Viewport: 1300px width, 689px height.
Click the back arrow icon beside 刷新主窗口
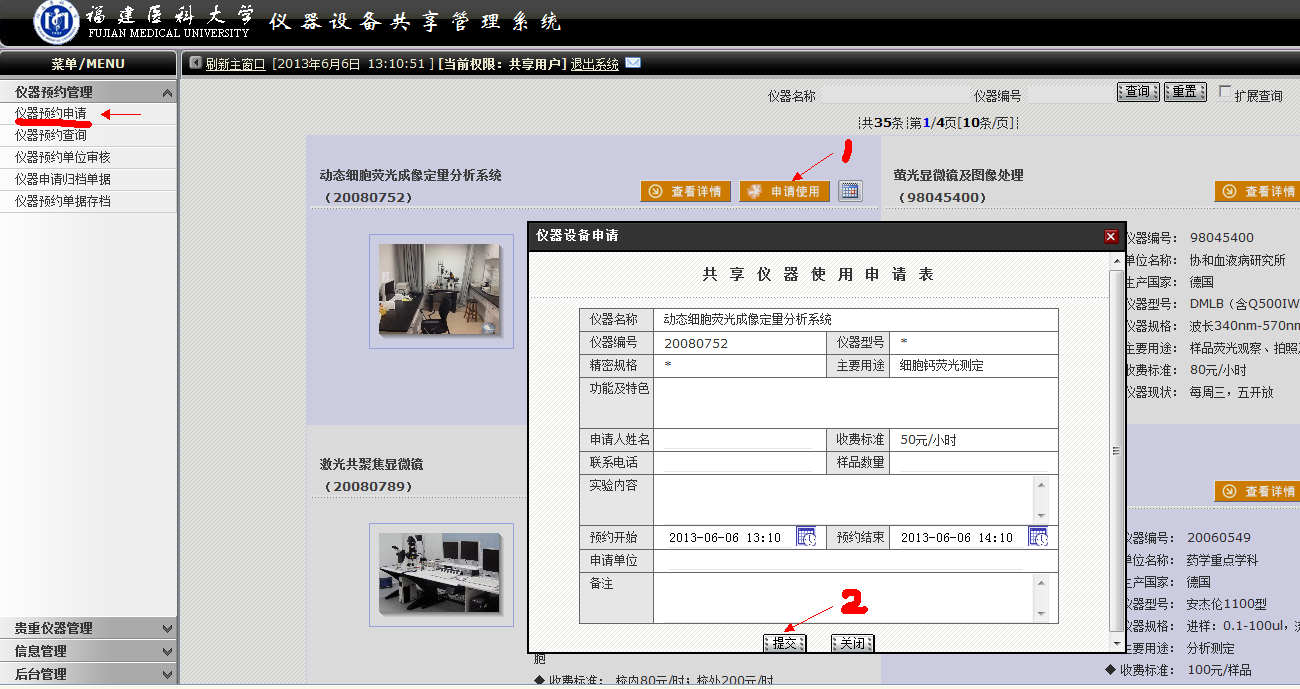coord(195,63)
